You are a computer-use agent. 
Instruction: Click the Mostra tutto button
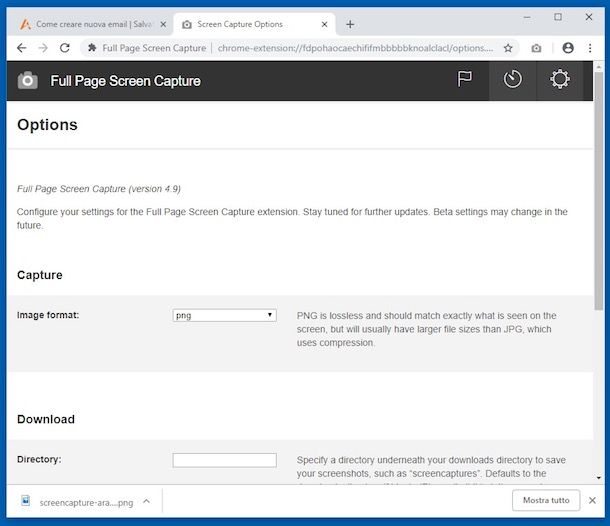point(546,501)
